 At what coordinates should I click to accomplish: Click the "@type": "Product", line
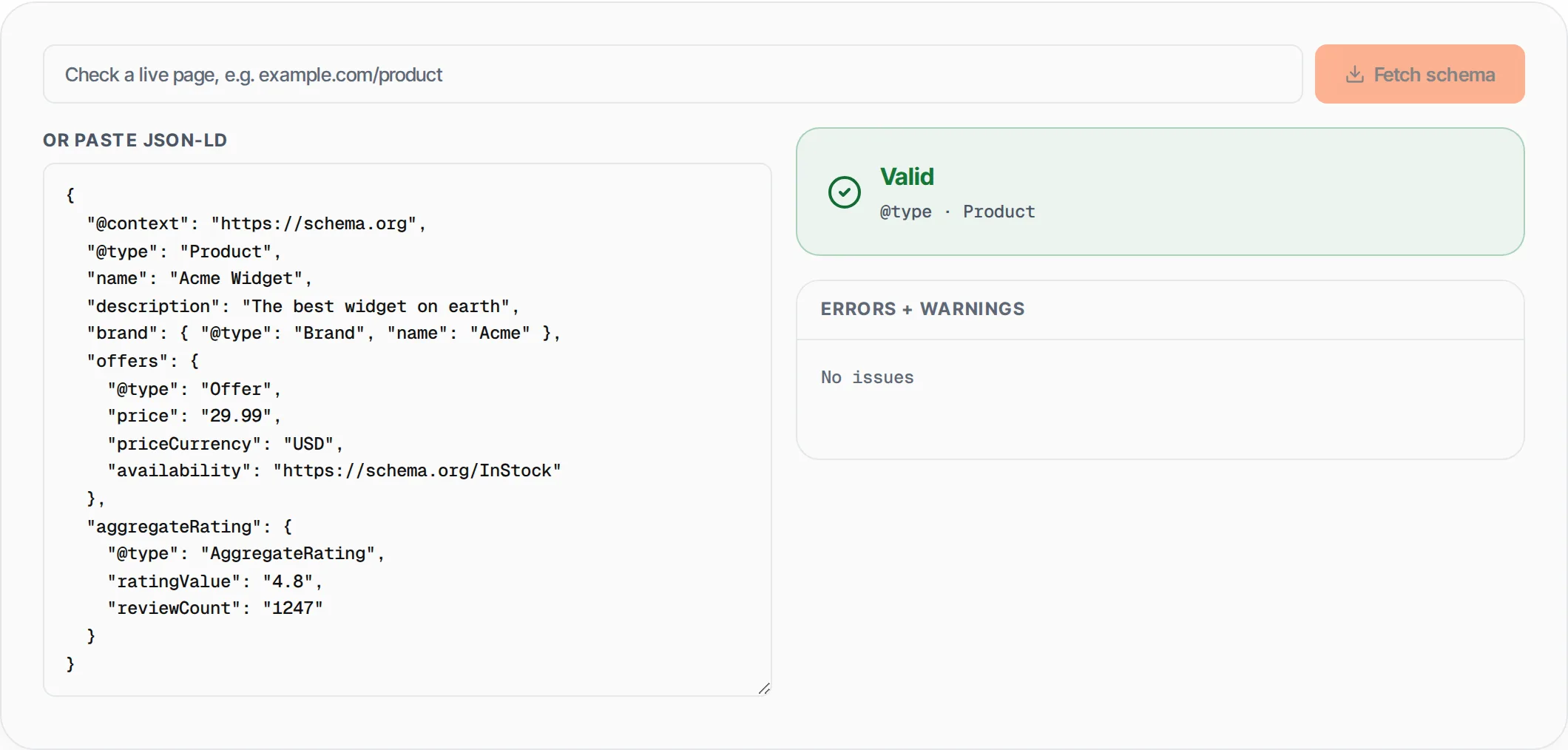[183, 251]
